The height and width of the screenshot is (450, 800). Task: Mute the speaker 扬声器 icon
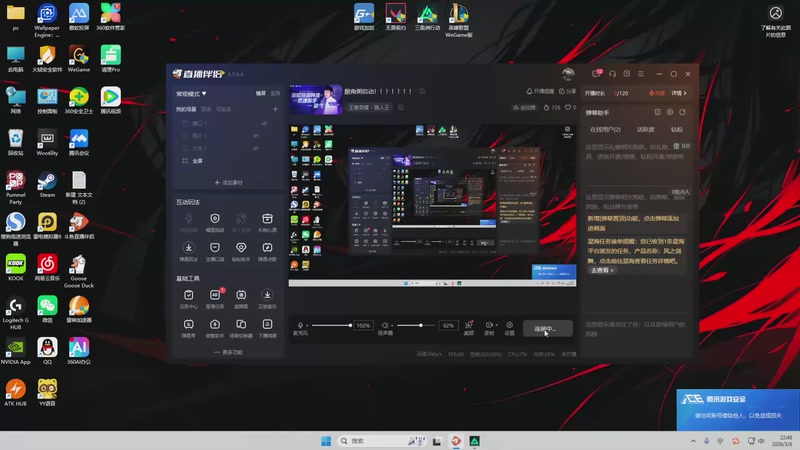385,325
